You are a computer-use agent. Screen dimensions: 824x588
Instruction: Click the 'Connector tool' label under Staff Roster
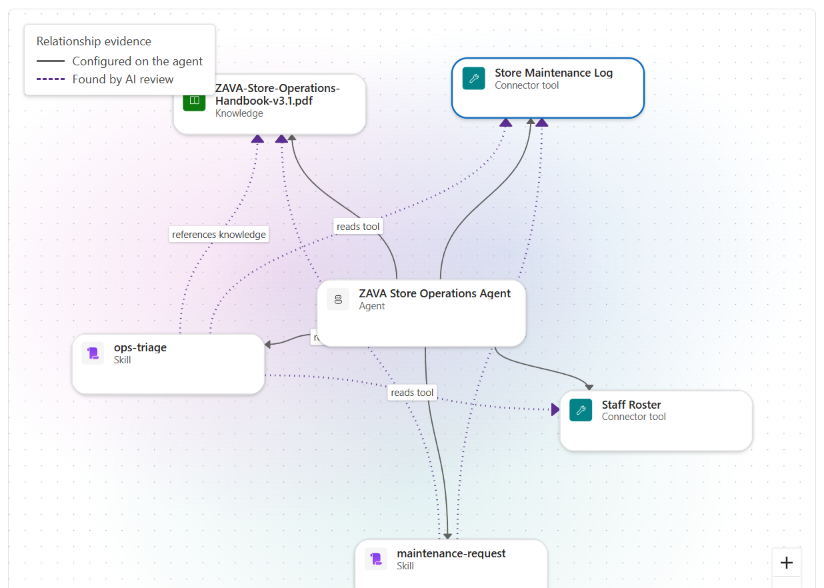point(634,417)
